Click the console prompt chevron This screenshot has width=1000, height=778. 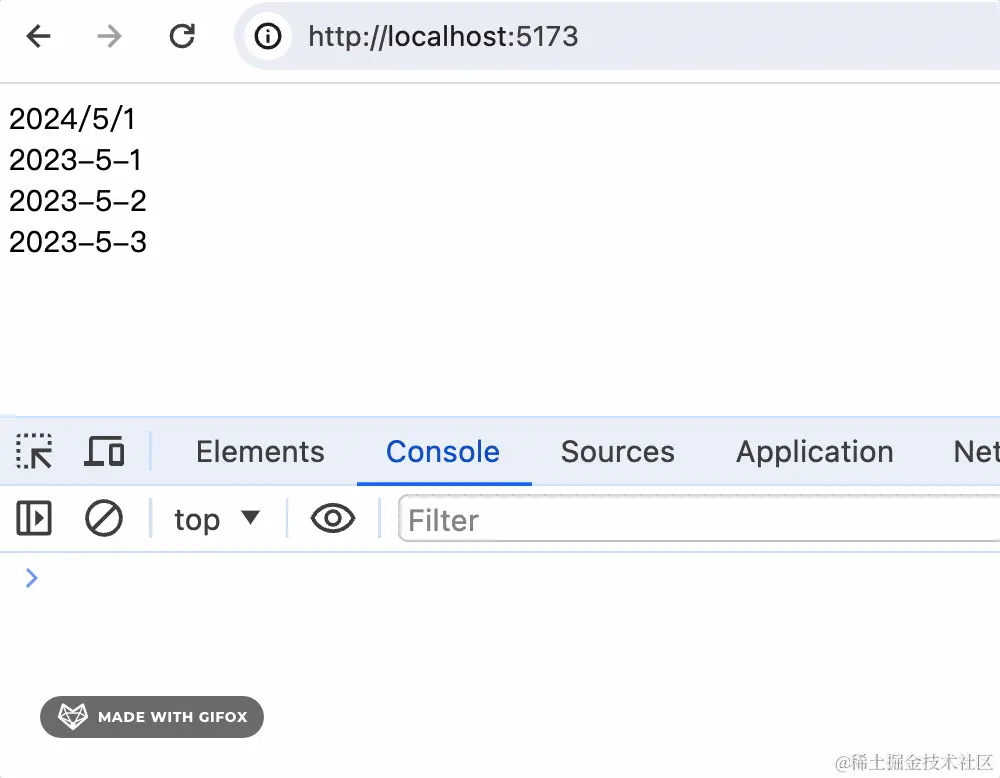coord(31,578)
